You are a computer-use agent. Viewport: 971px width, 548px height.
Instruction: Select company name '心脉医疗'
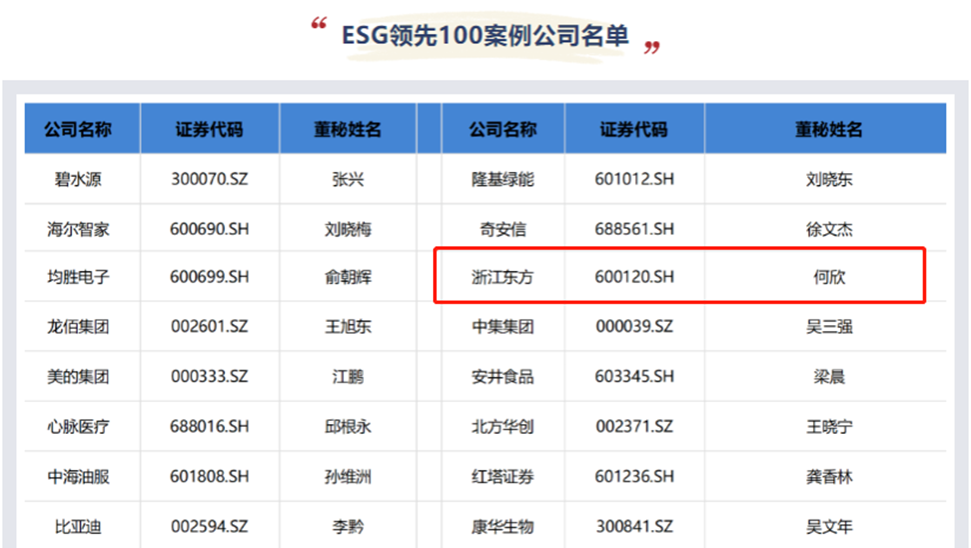[78, 427]
